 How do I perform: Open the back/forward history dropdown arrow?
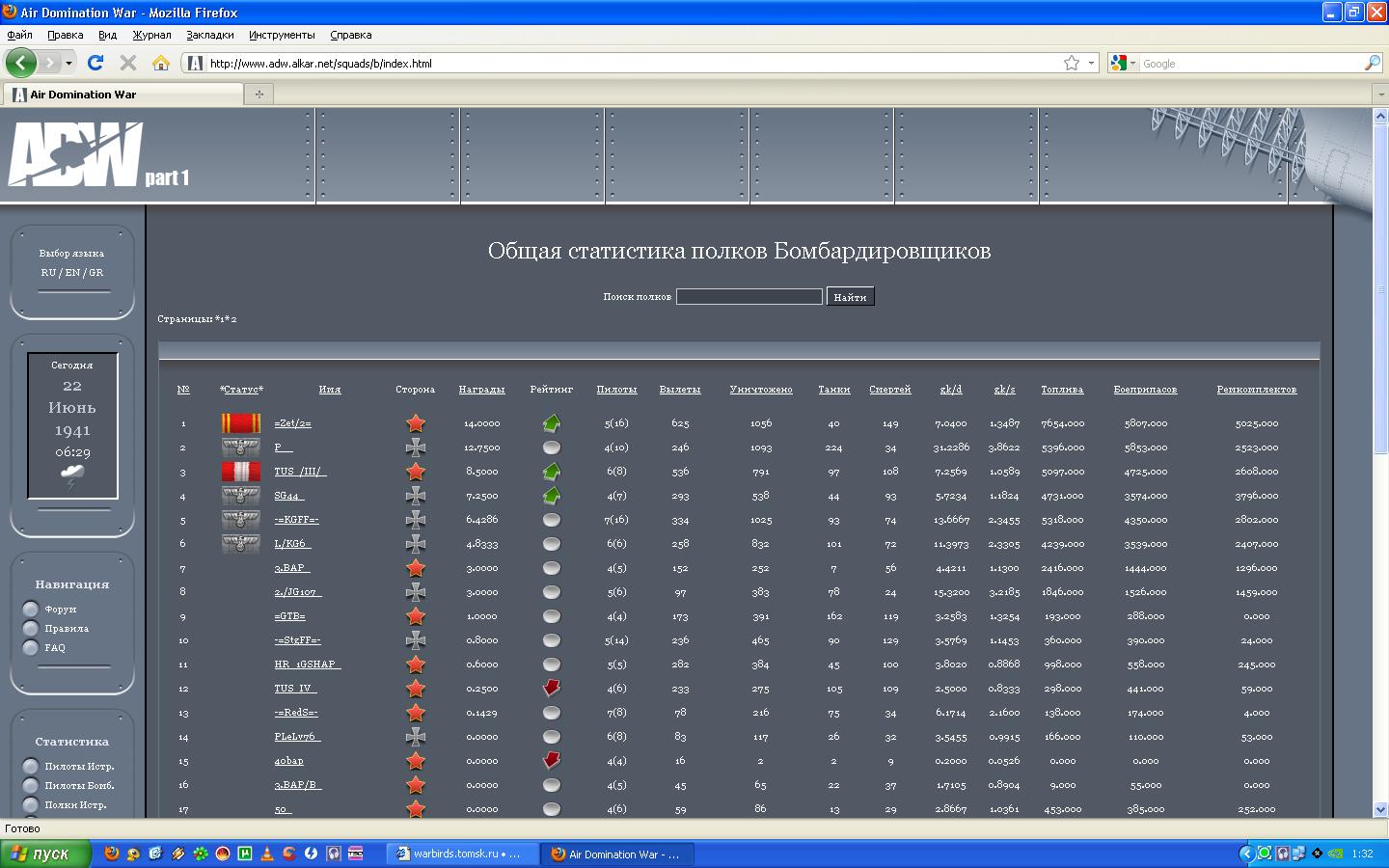(68, 63)
